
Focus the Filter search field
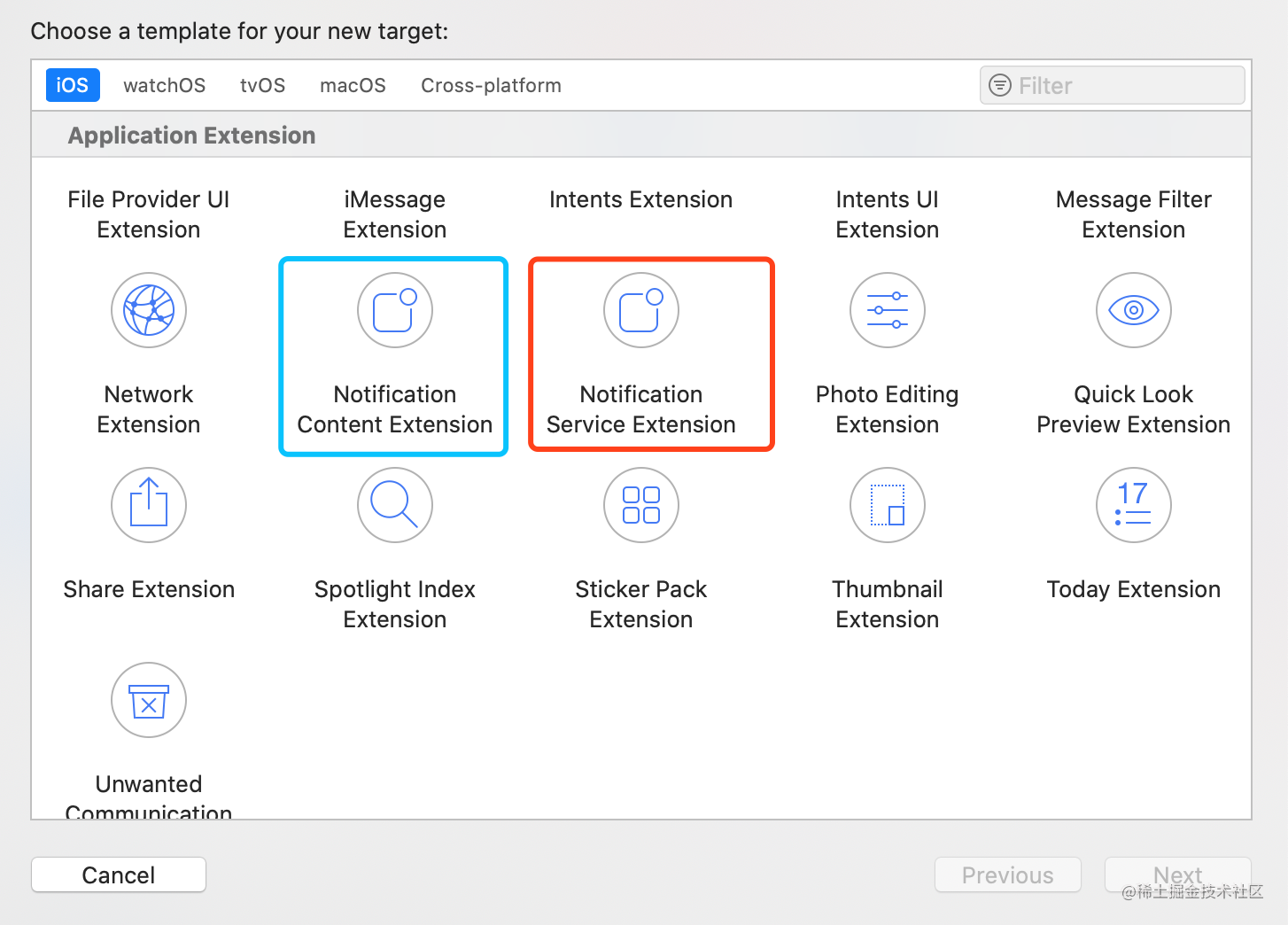1113,85
